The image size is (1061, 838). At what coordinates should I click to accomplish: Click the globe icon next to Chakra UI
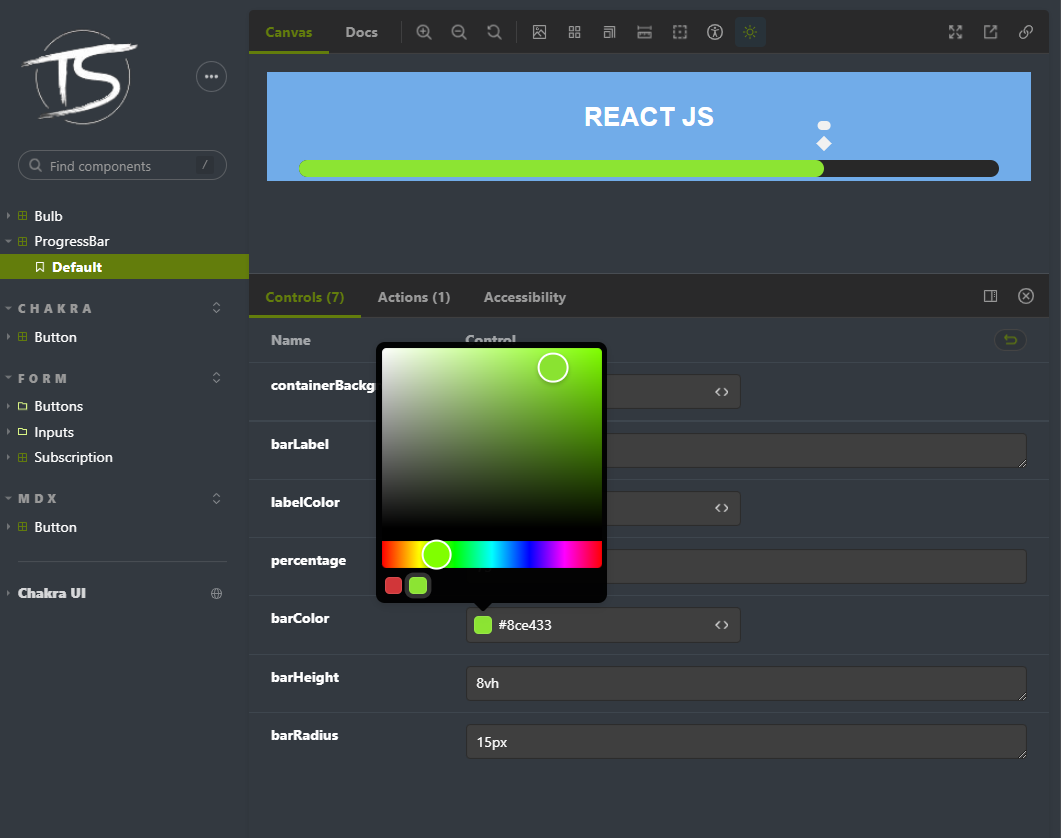[x=217, y=593]
